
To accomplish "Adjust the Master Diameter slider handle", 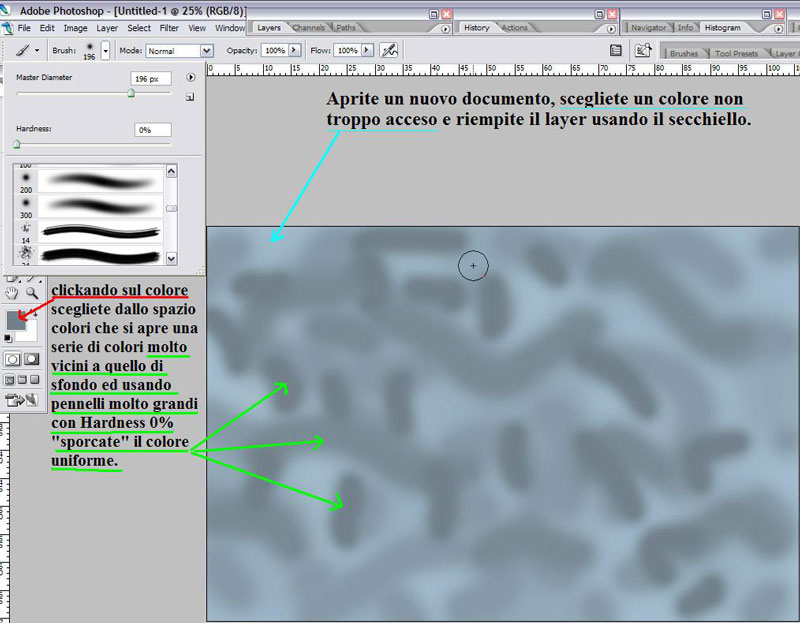I will pyautogui.click(x=131, y=93).
